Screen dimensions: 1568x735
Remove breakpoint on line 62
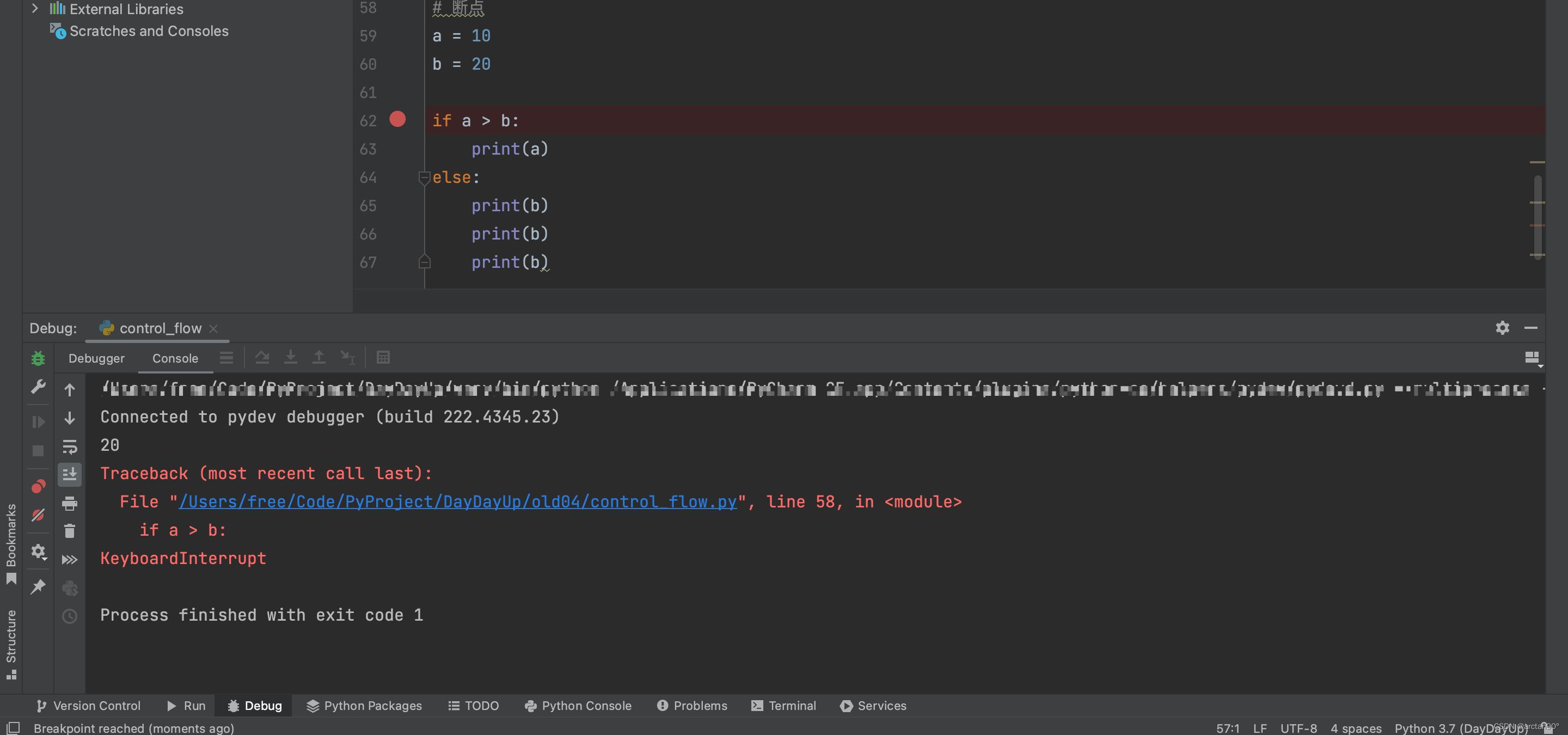click(397, 119)
